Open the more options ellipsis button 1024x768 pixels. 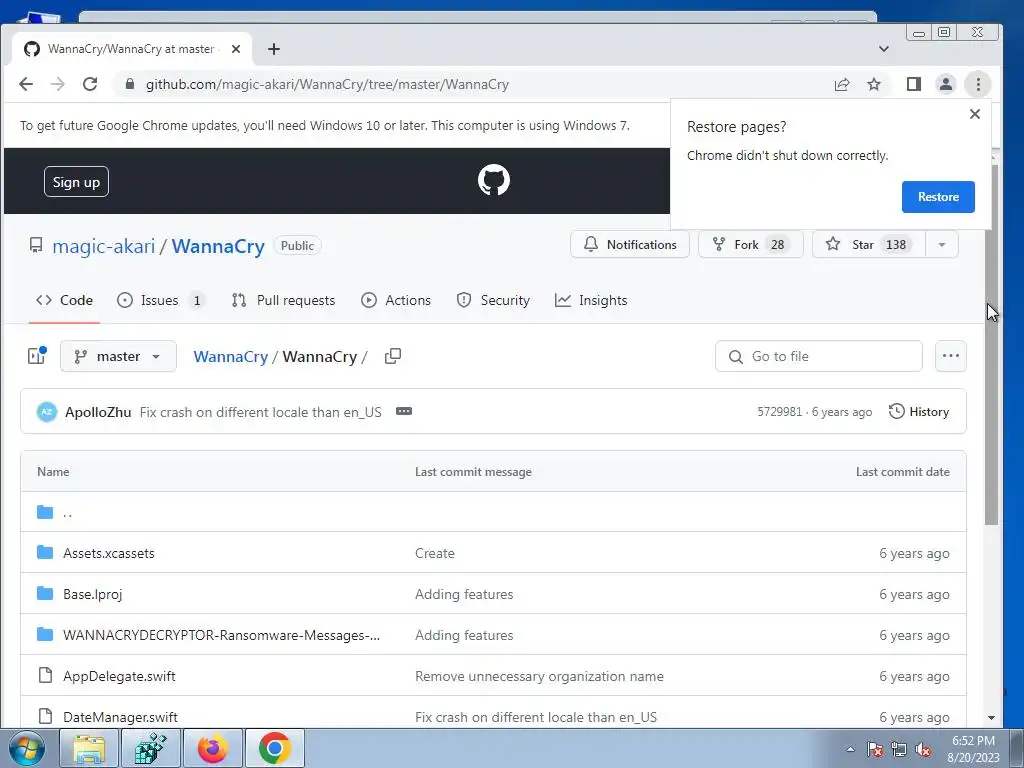coord(950,356)
